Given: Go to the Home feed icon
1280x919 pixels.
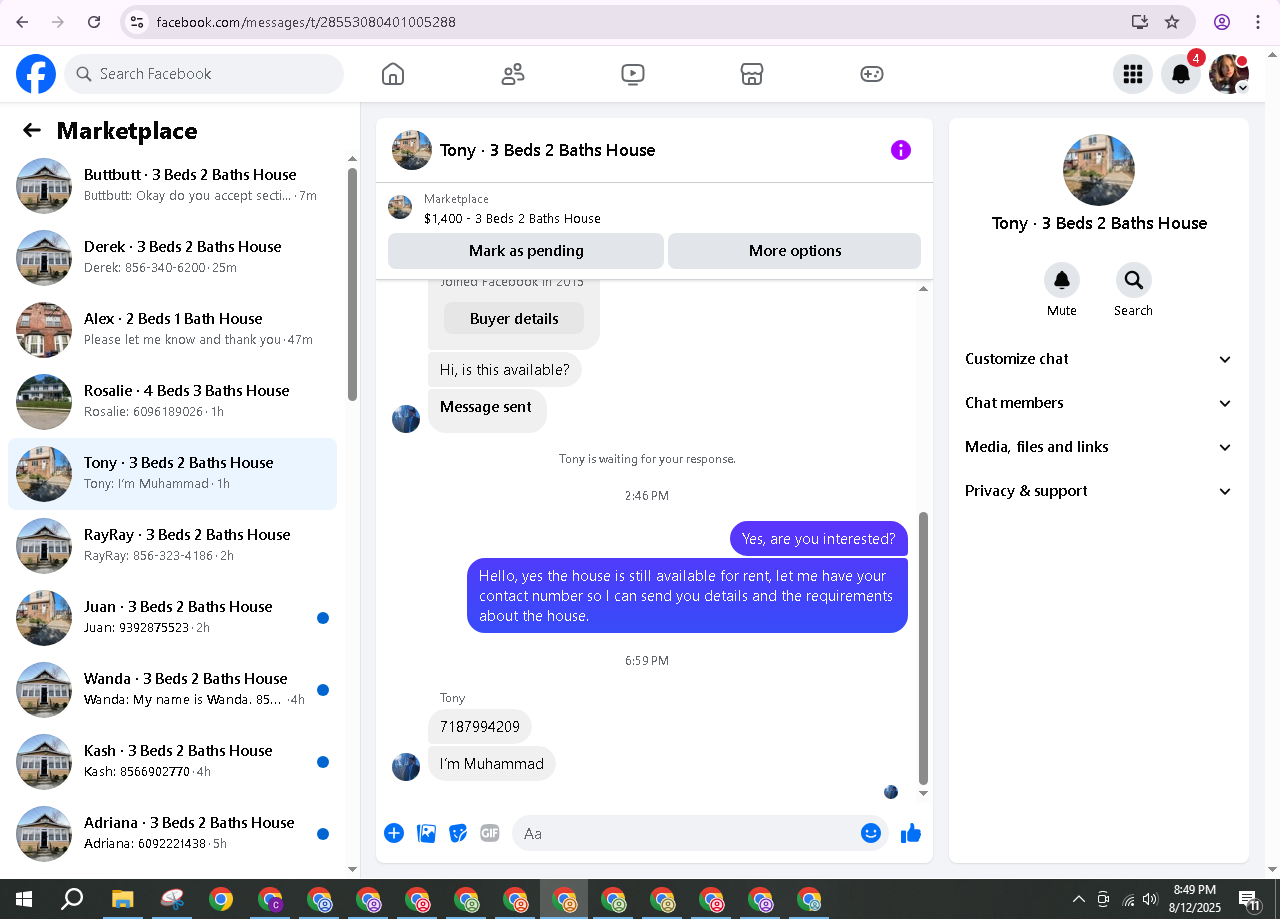Looking at the screenshot, I should (x=393, y=74).
